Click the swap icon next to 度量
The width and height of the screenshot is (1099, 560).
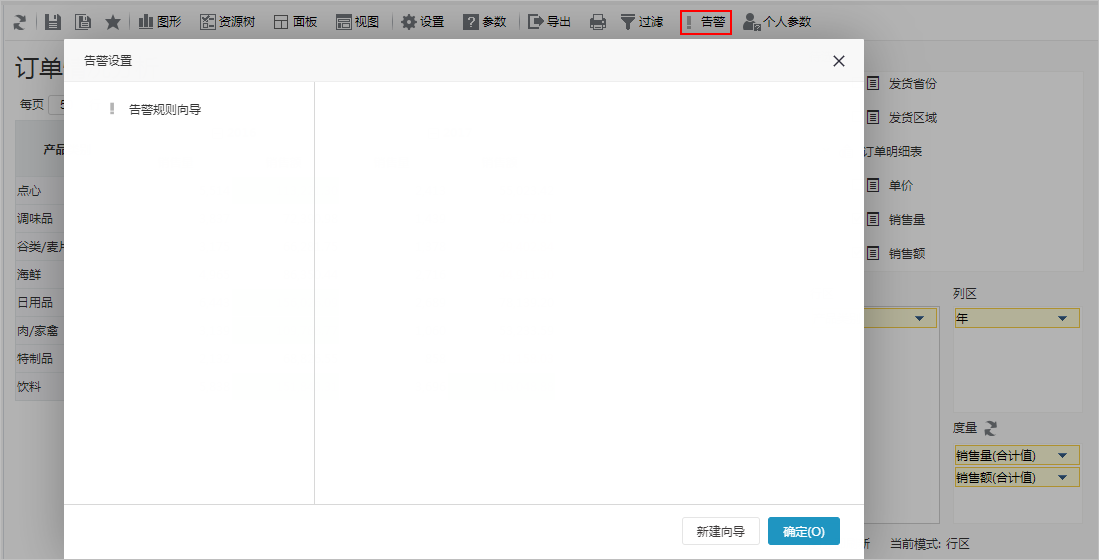[990, 428]
